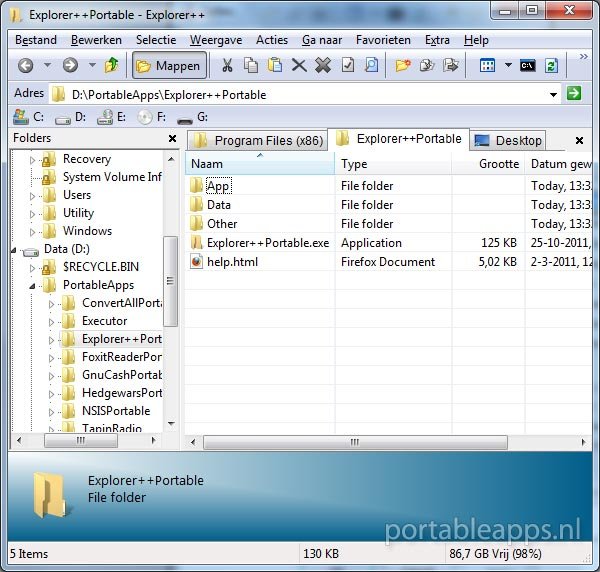The image size is (600, 572).
Task: Open the Weergave menu
Action: point(216,40)
